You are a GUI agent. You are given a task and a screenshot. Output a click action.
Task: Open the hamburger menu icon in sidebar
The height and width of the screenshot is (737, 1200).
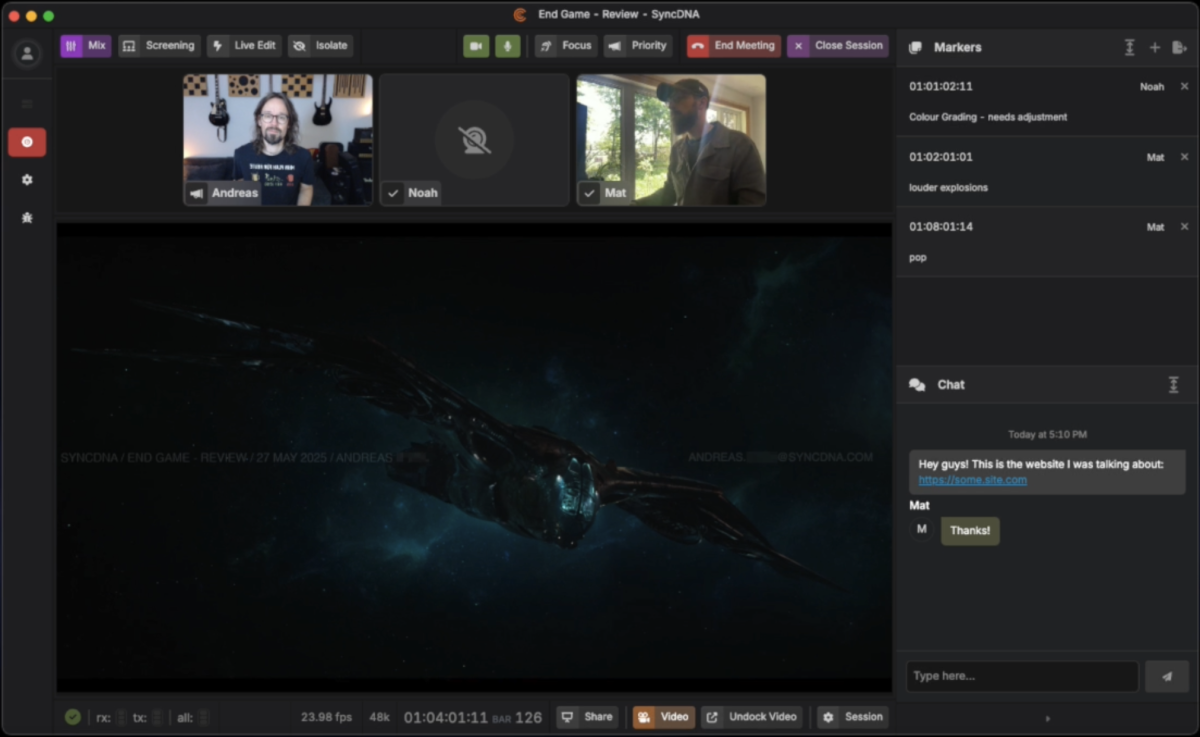point(27,104)
